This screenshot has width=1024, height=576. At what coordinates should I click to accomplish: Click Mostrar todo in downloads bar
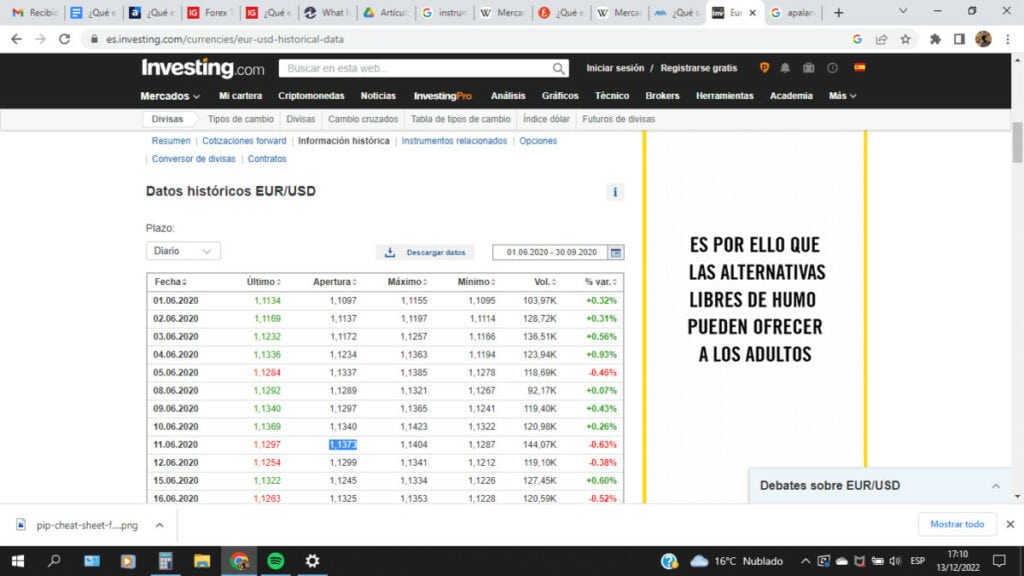957,524
